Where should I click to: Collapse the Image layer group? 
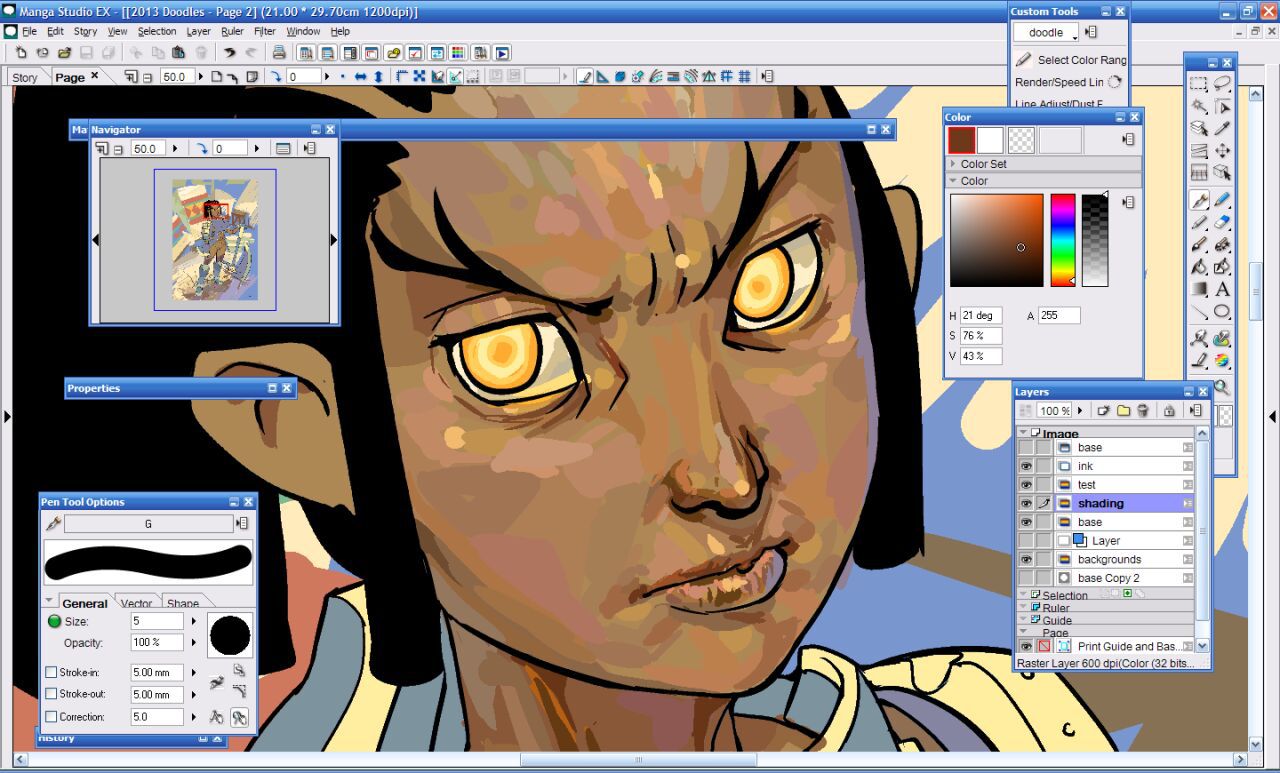click(1024, 433)
